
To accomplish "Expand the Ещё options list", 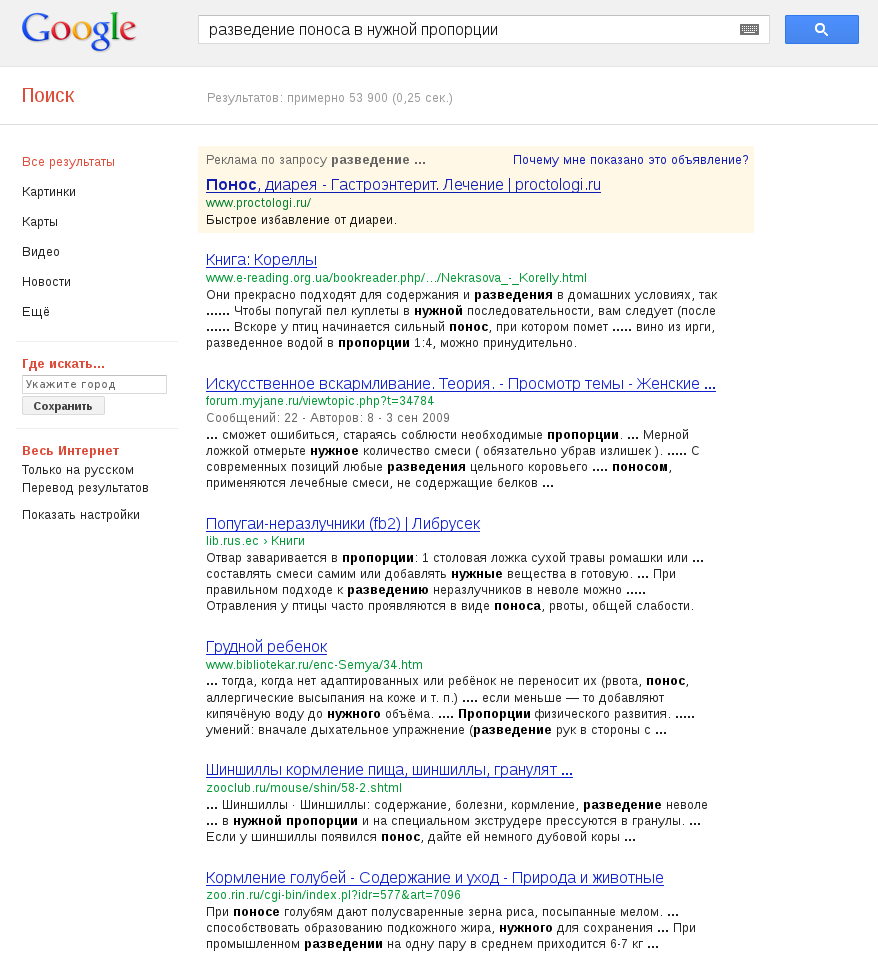I will click(x=36, y=312).
